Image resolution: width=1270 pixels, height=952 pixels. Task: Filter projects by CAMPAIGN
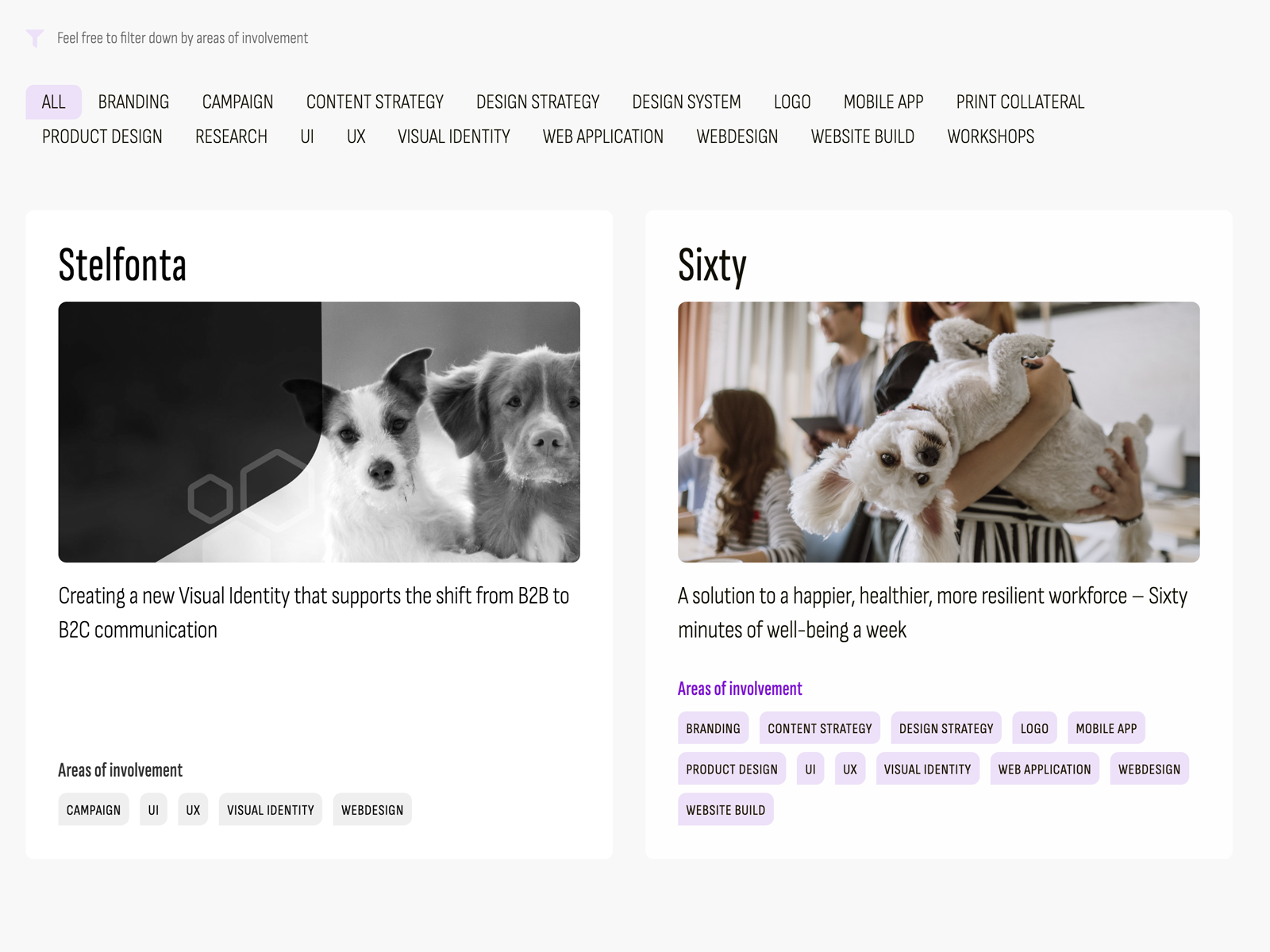coord(237,102)
